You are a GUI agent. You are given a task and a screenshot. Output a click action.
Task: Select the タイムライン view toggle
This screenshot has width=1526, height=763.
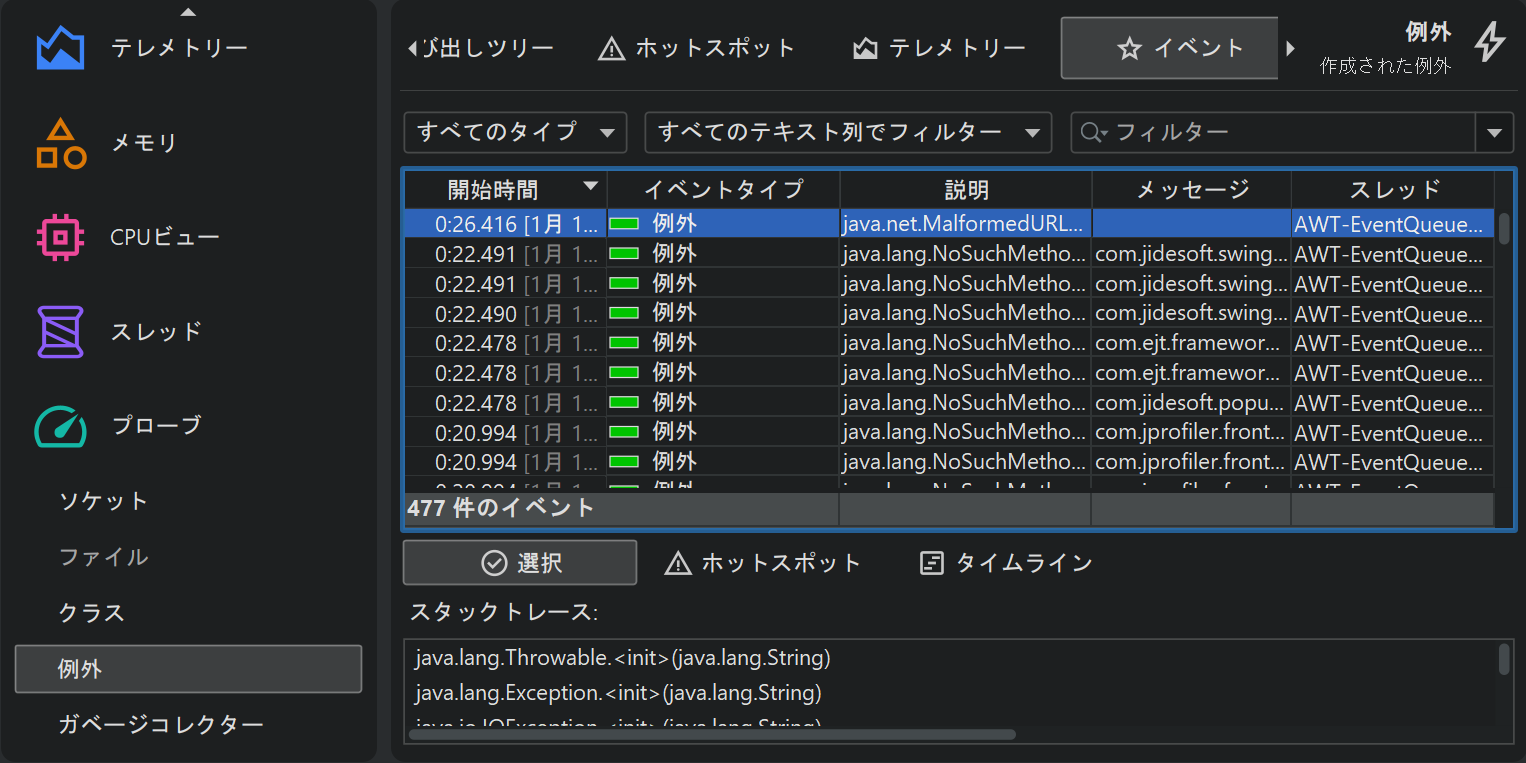1006,563
